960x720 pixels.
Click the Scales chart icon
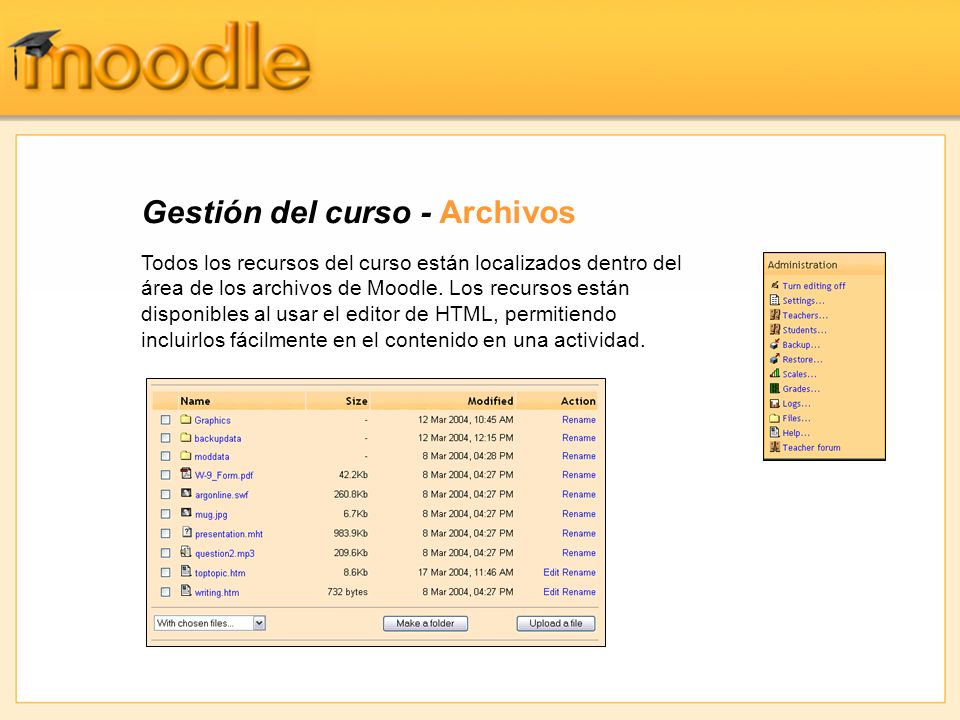tap(774, 373)
